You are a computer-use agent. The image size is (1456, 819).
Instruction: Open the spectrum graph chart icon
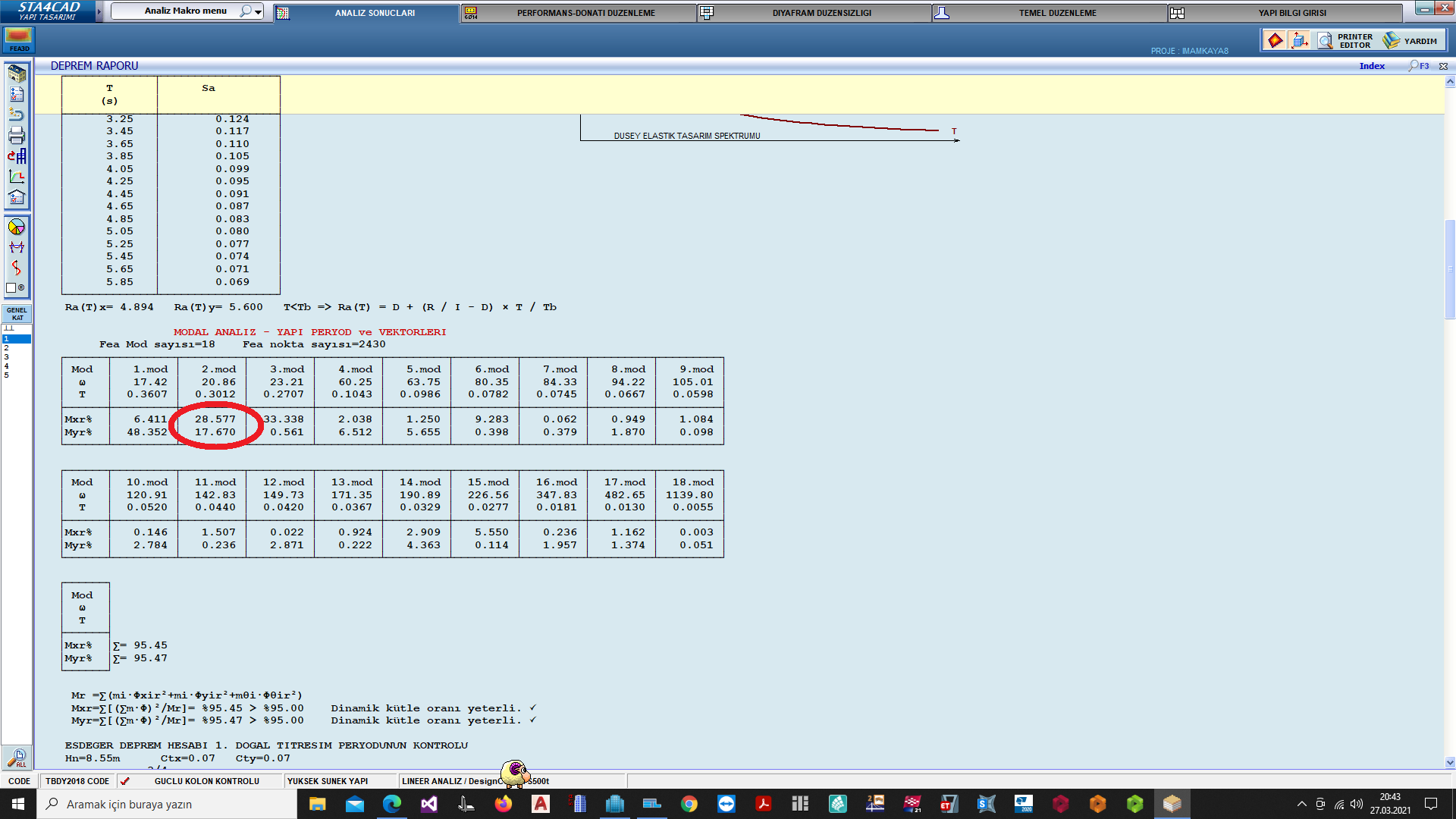point(17,177)
